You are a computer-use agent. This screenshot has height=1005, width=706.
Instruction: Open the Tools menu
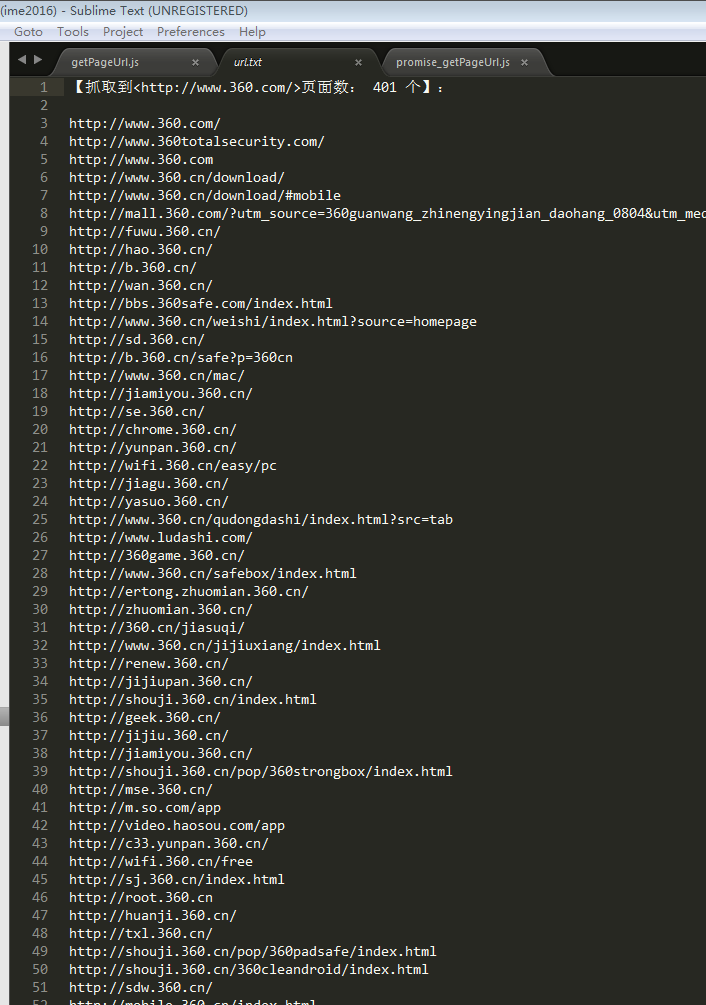click(73, 31)
